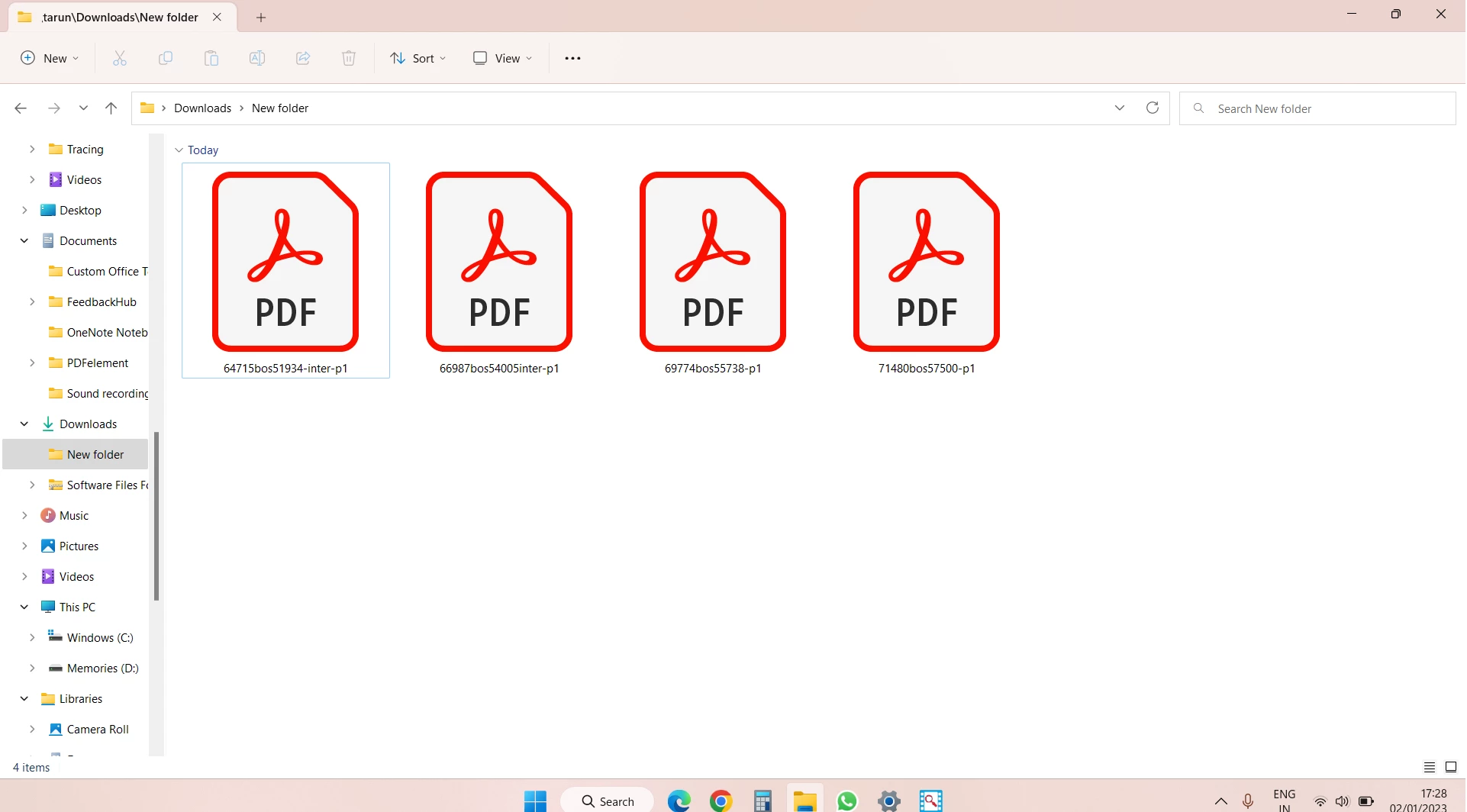Image resolution: width=1467 pixels, height=812 pixels.
Task: Collapse the Documents tree node
Action: pyautogui.click(x=24, y=240)
